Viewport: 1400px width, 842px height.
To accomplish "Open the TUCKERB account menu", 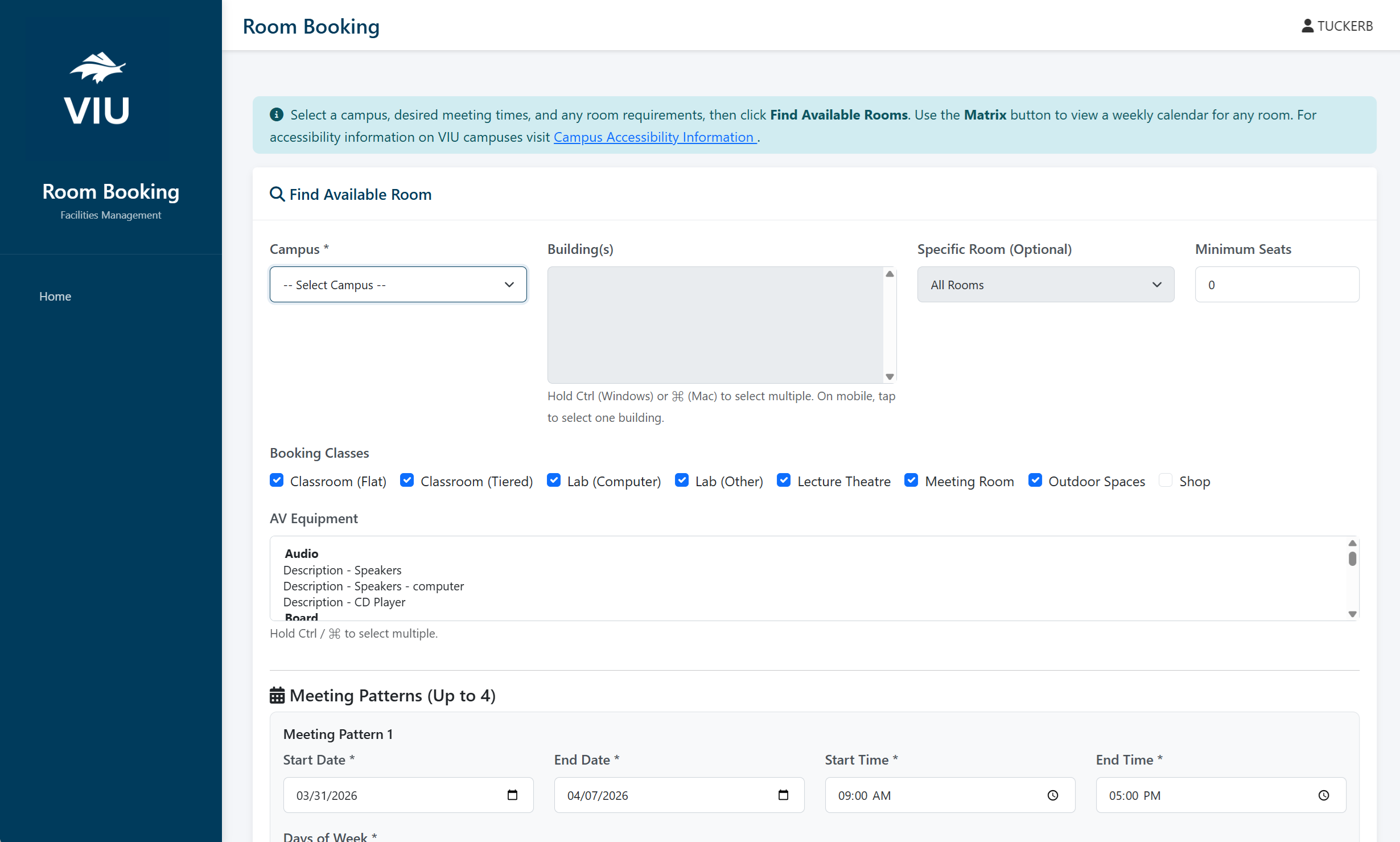I will coord(1336,26).
